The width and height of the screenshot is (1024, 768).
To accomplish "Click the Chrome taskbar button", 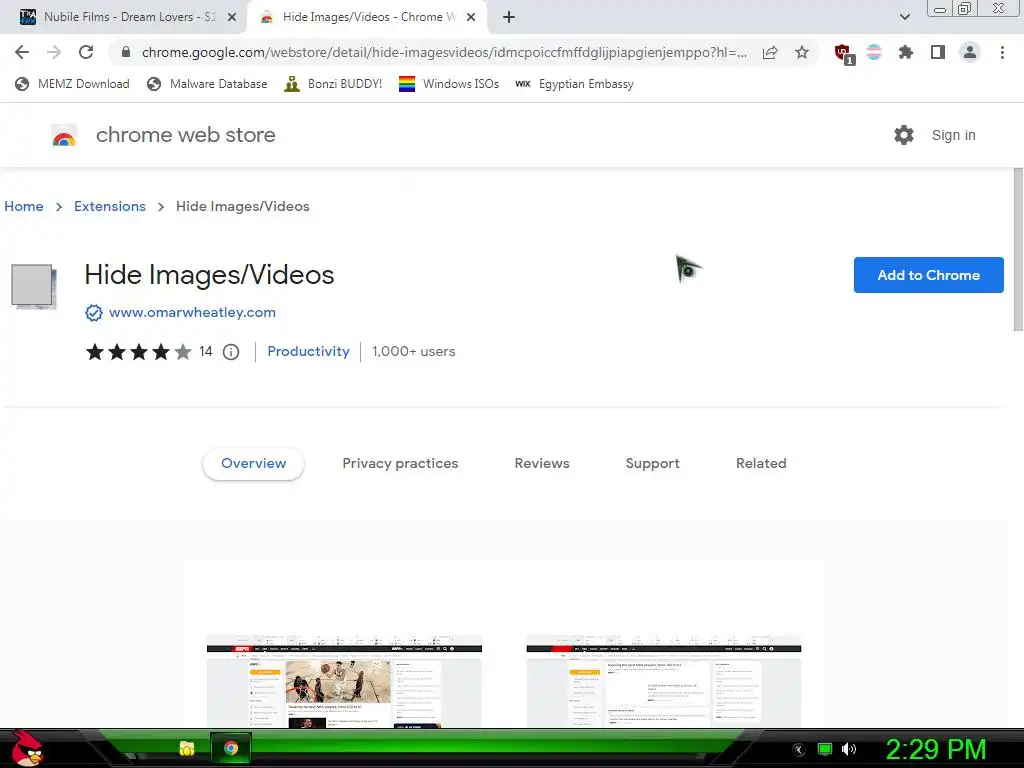I will (x=231, y=748).
